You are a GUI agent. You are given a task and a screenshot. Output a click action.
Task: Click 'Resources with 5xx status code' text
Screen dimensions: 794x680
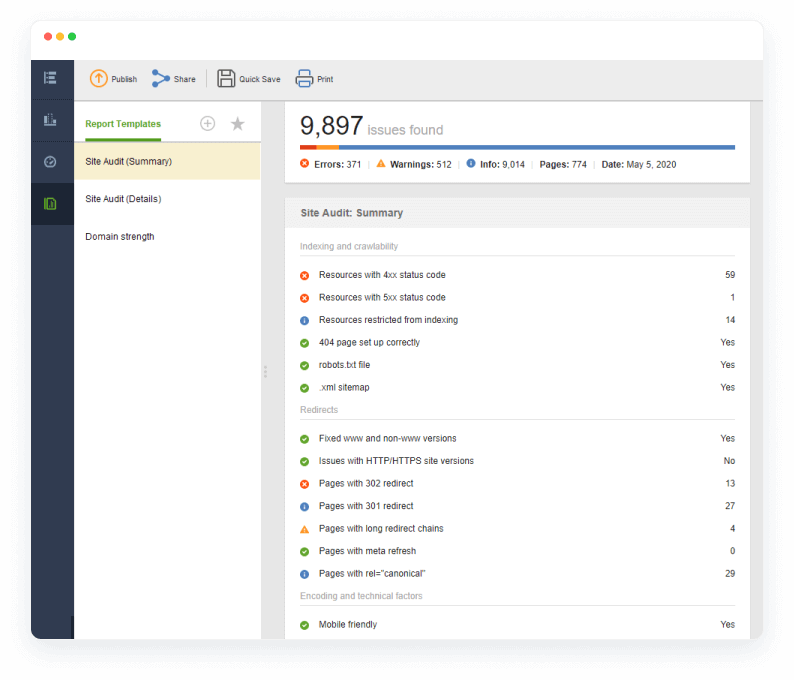(382, 297)
